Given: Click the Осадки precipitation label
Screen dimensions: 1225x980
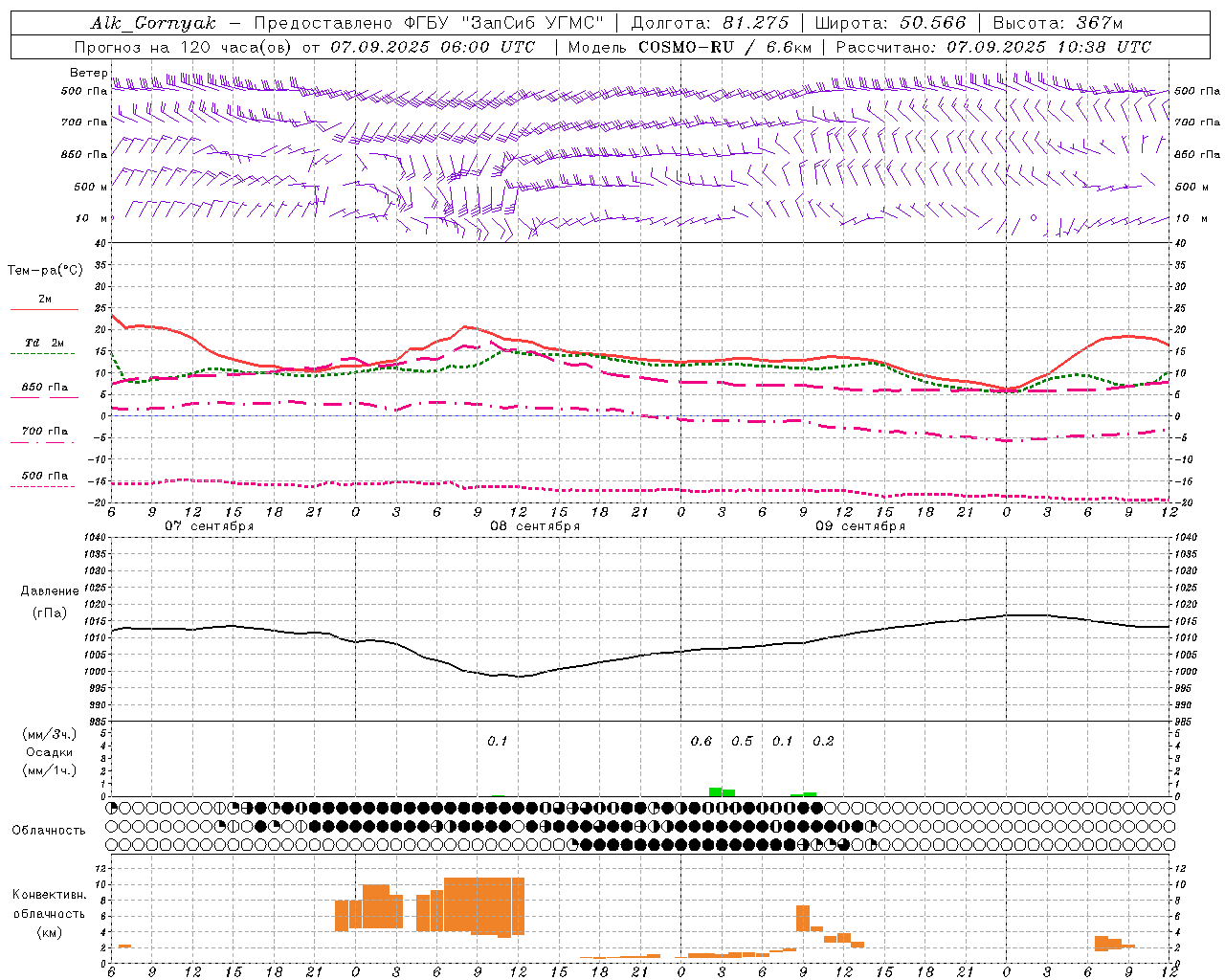Looking at the screenshot, I should coord(50,752).
